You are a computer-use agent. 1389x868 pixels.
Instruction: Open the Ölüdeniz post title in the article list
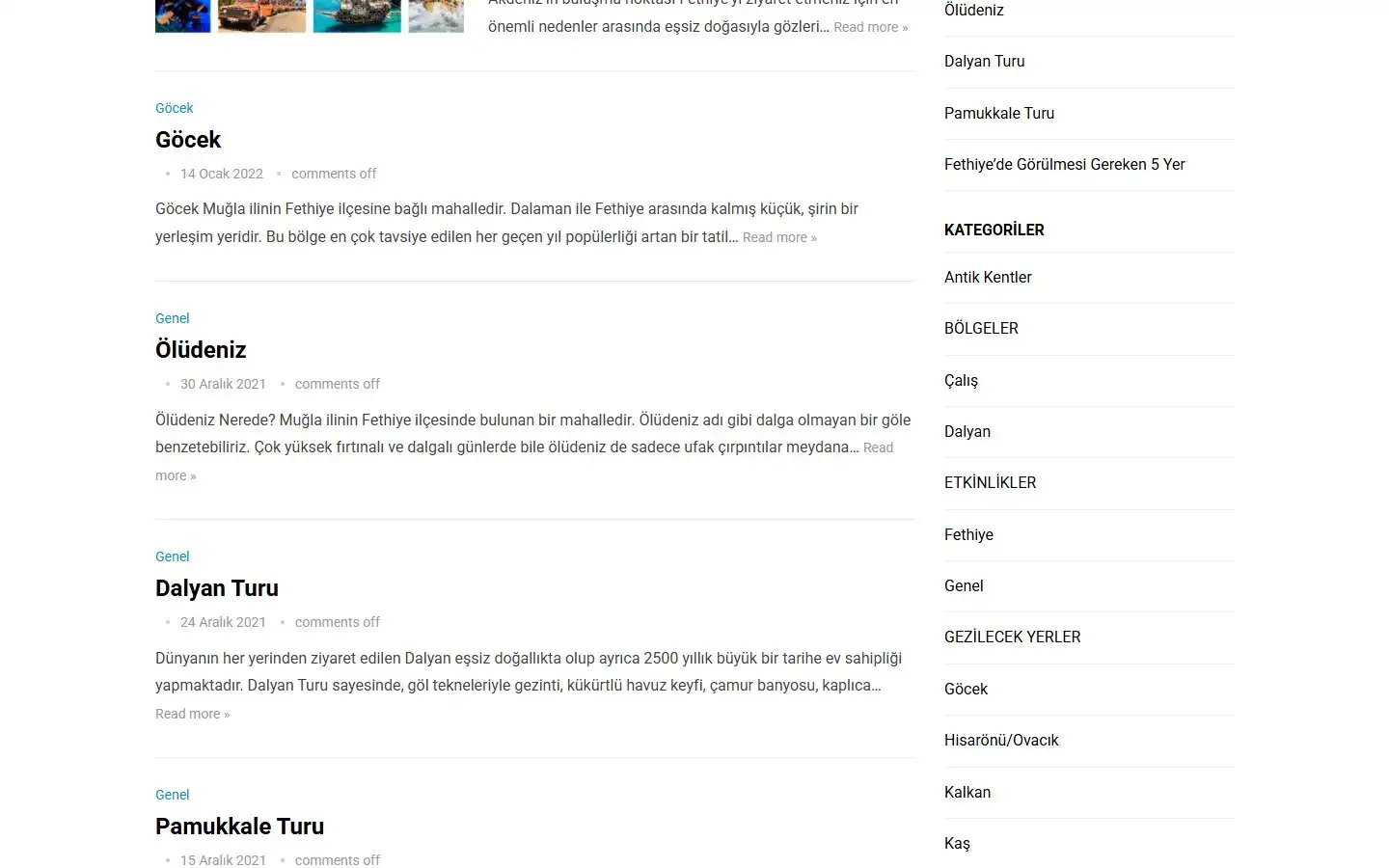pos(201,350)
